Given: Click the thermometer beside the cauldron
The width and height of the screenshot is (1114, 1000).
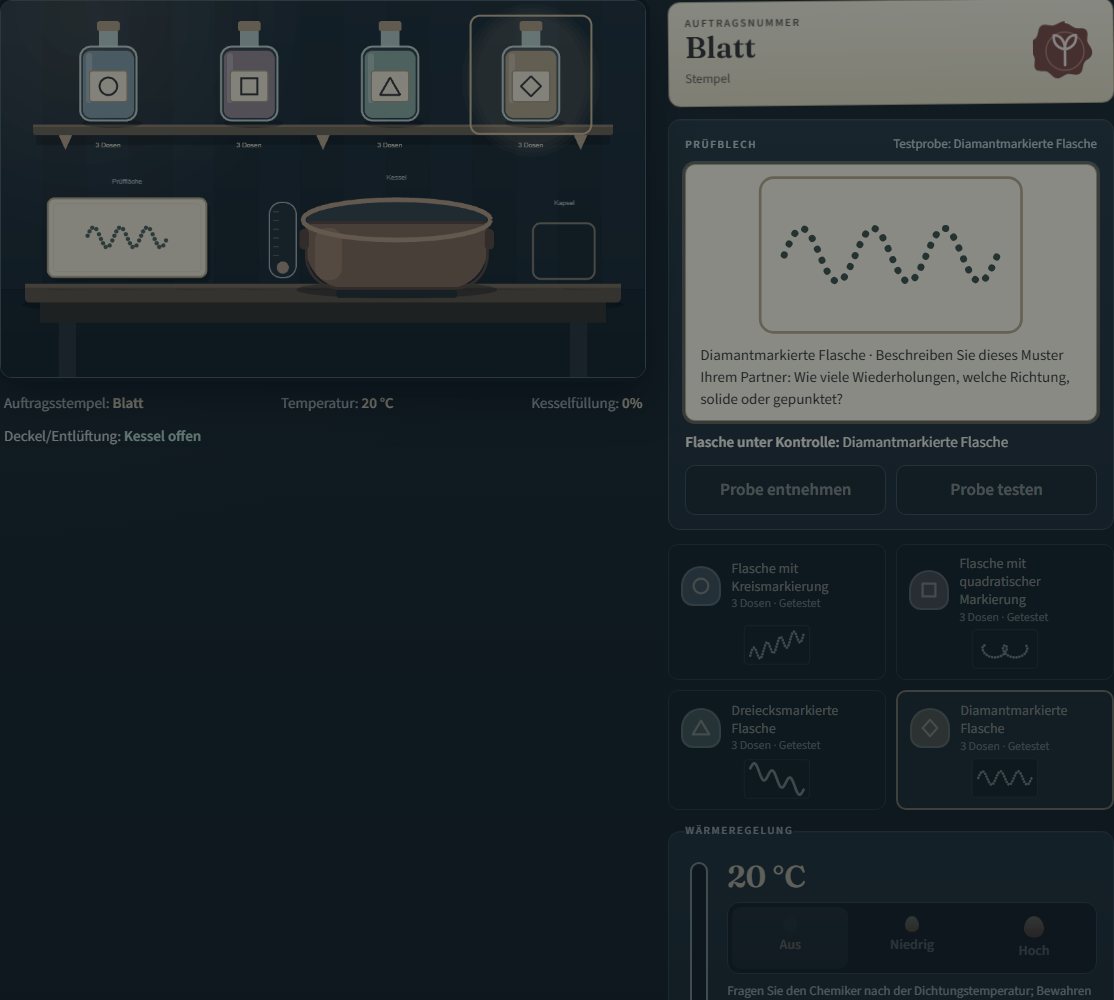Looking at the screenshot, I should pyautogui.click(x=283, y=240).
